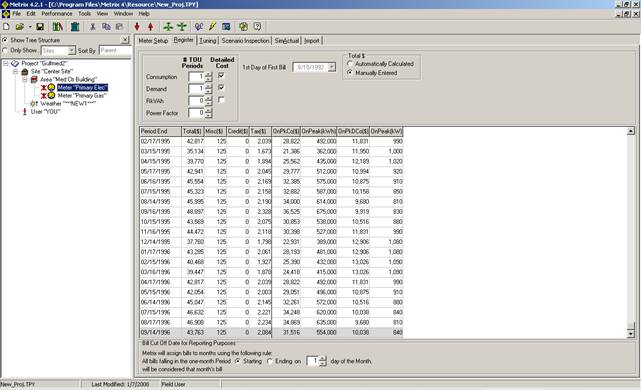641x390 pixels.
Task: Toggle Detailed Cost checkbox for RkVAh
Action: (221, 100)
